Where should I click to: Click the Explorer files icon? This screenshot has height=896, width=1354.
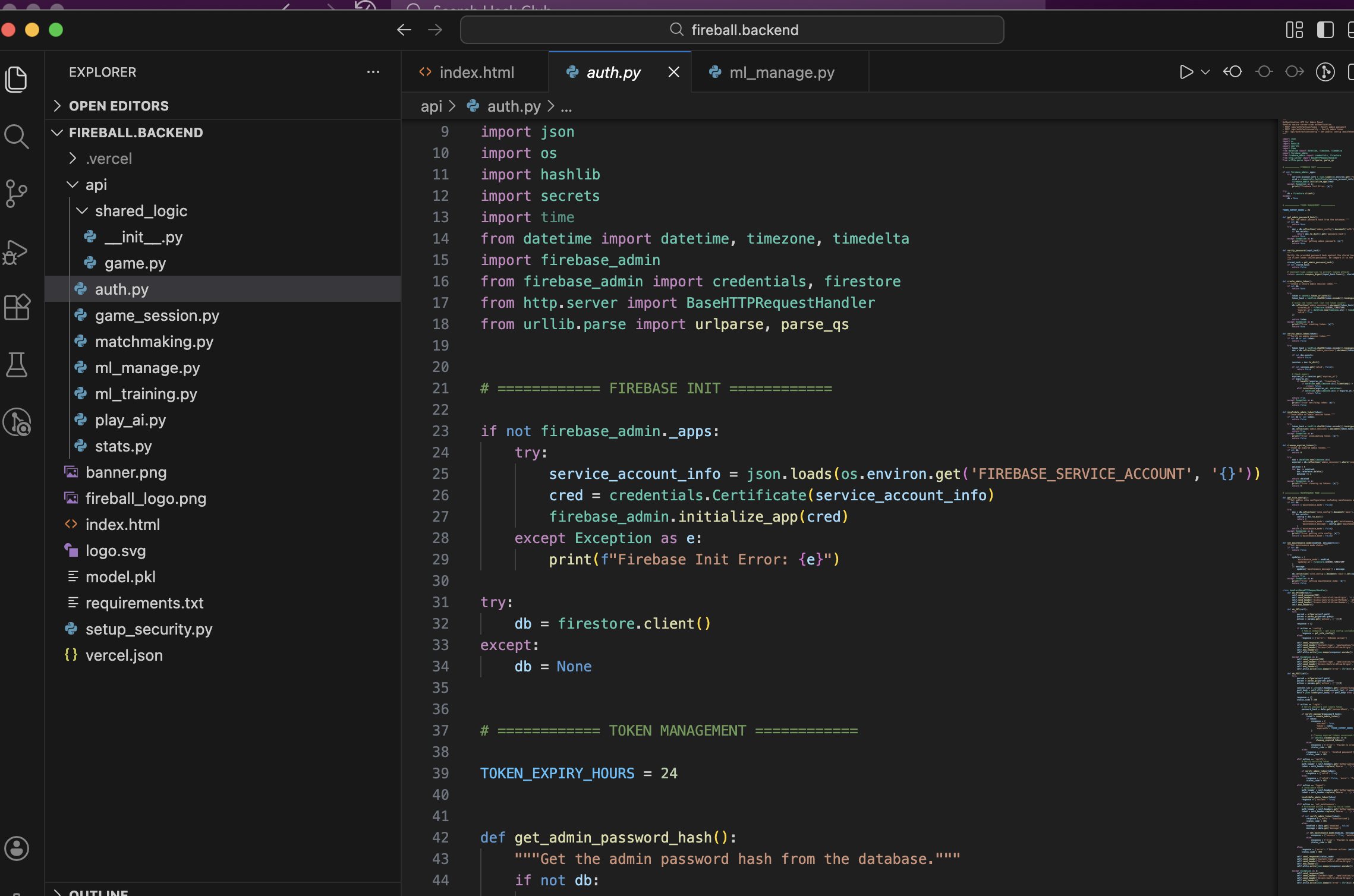coord(16,79)
